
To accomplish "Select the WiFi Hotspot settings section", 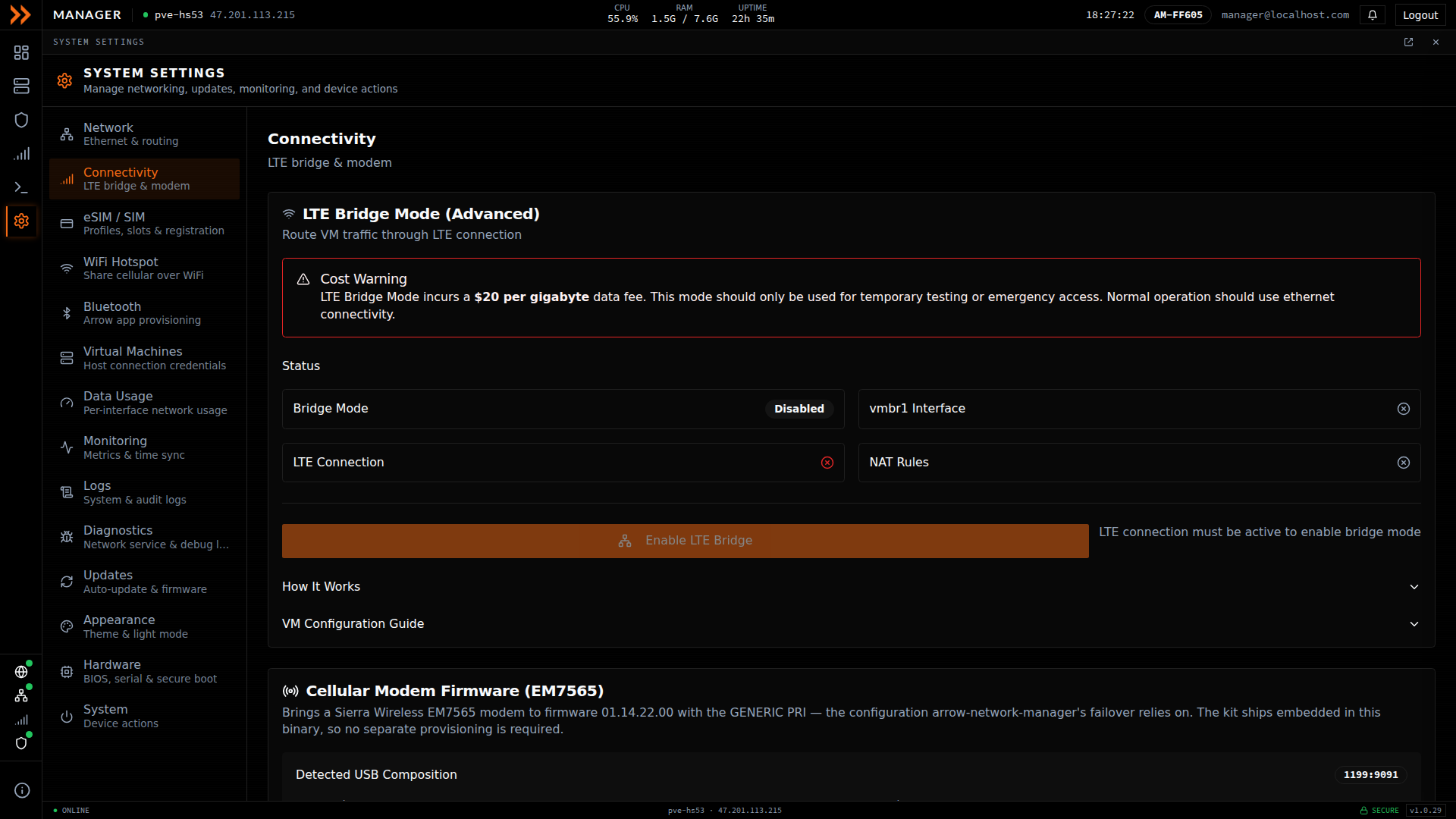I will (x=144, y=268).
